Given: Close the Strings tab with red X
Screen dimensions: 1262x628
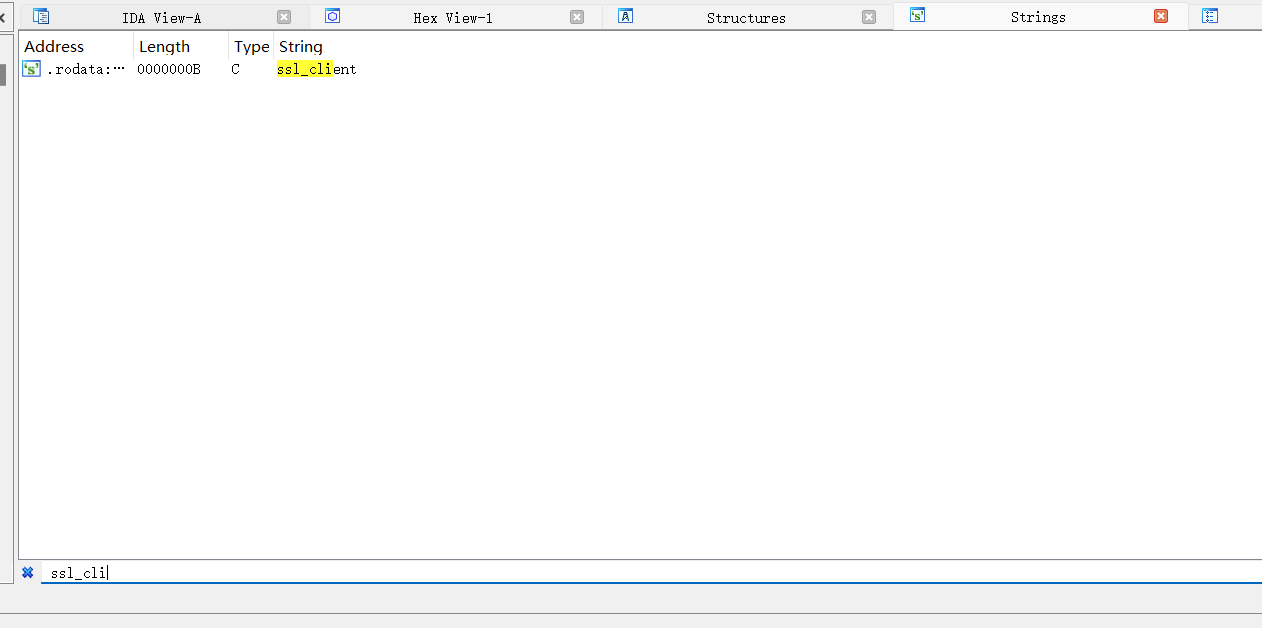Looking at the screenshot, I should pyautogui.click(x=1161, y=16).
